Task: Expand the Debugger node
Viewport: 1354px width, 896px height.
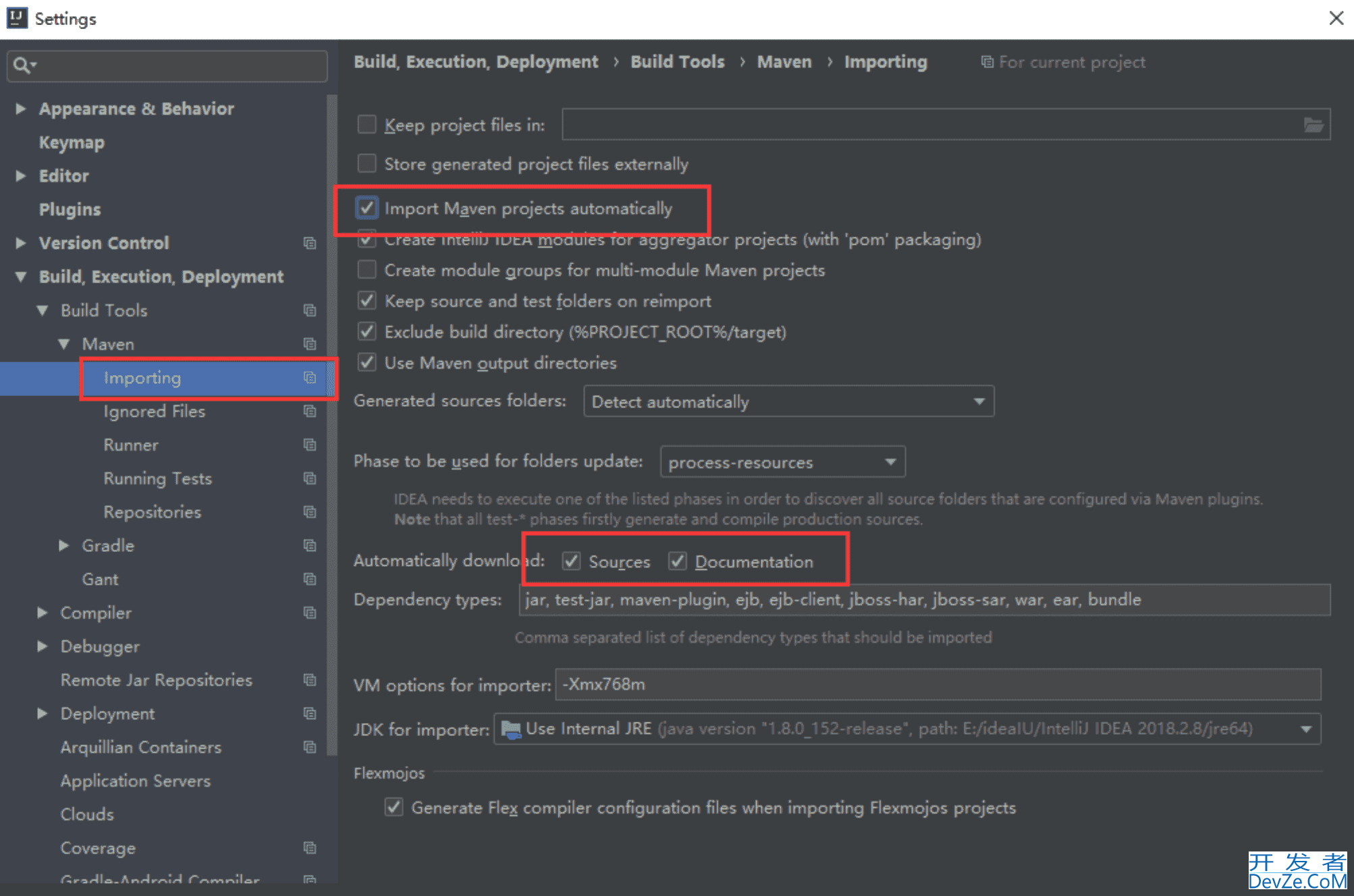Action: pos(43,646)
